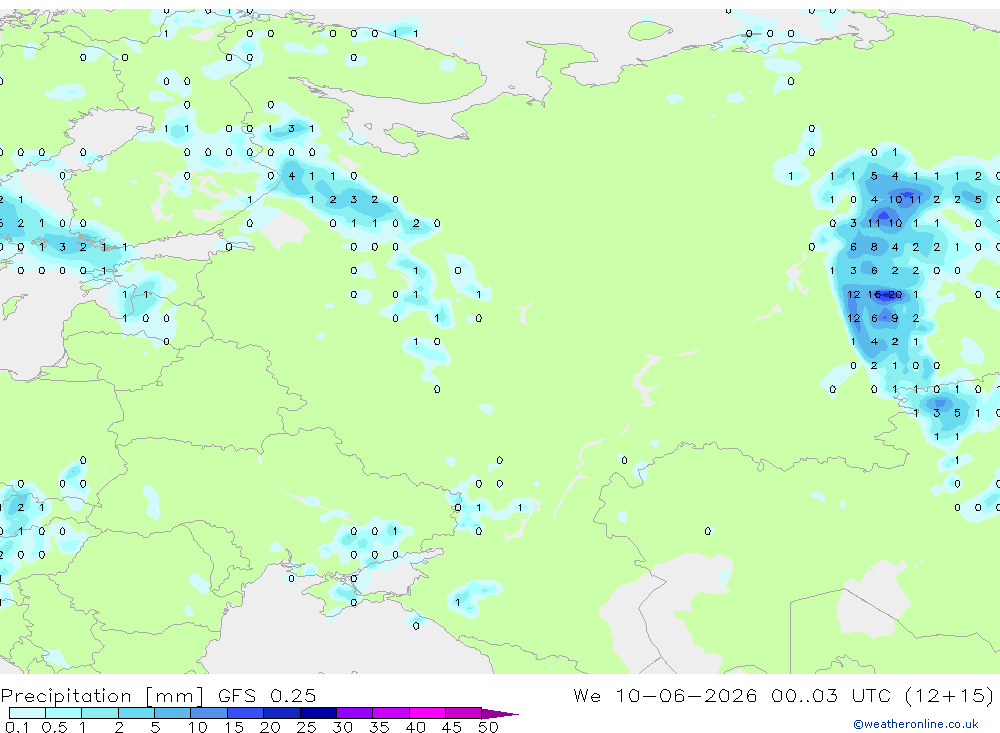Pick the 15–20 mm legend color swatch
Image resolution: width=1000 pixels, height=733 pixels.
(x=245, y=713)
